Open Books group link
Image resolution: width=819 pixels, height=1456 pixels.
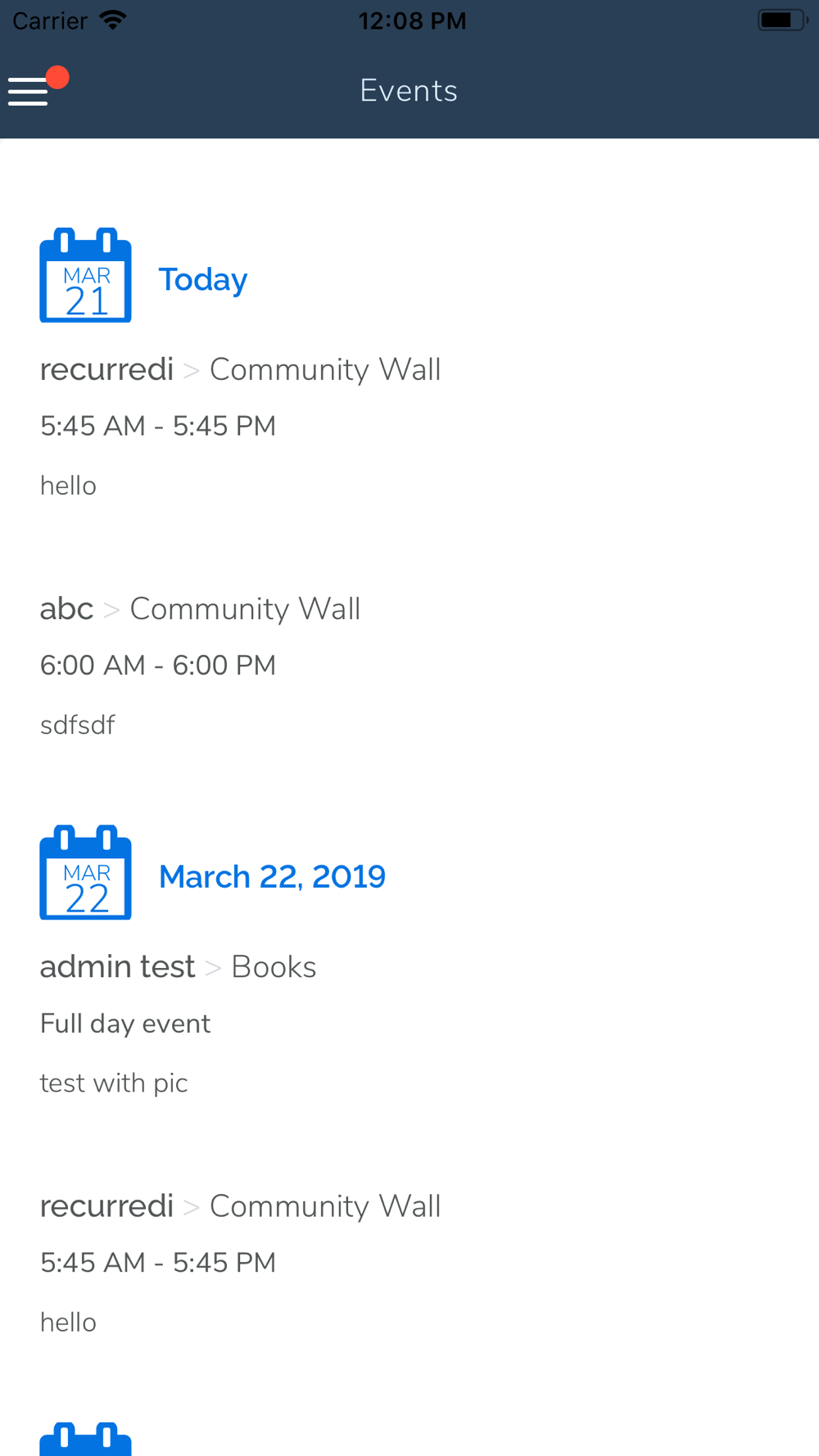click(274, 967)
